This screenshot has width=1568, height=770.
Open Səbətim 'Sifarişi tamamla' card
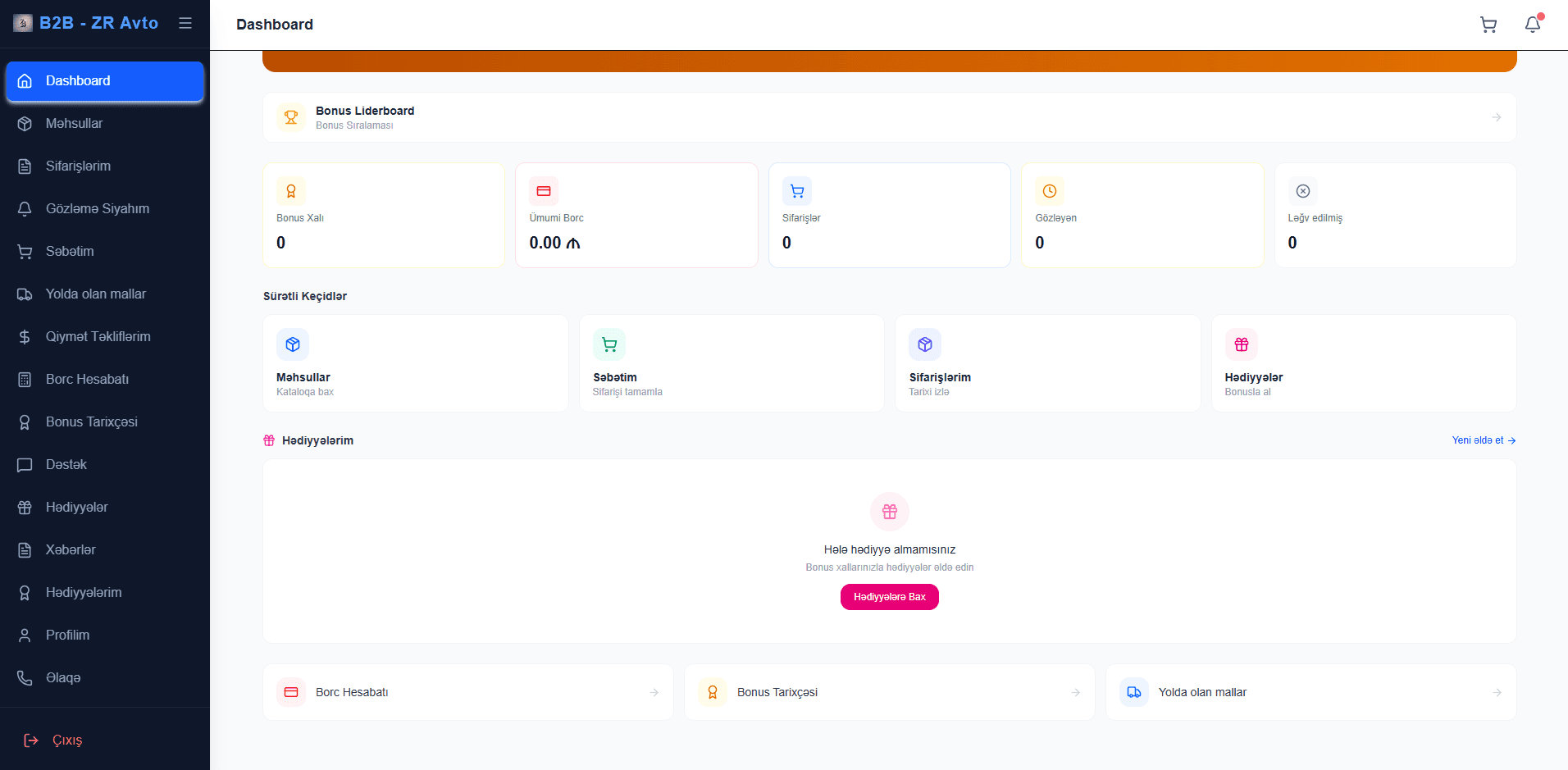coord(732,363)
